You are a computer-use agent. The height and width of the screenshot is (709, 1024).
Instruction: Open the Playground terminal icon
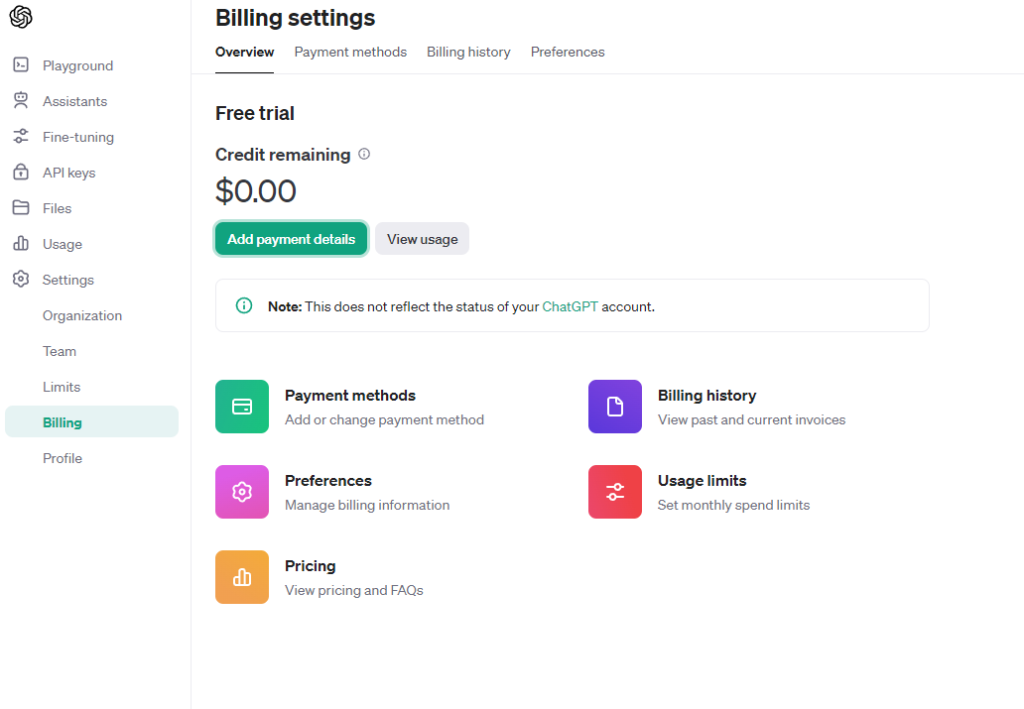click(x=21, y=65)
